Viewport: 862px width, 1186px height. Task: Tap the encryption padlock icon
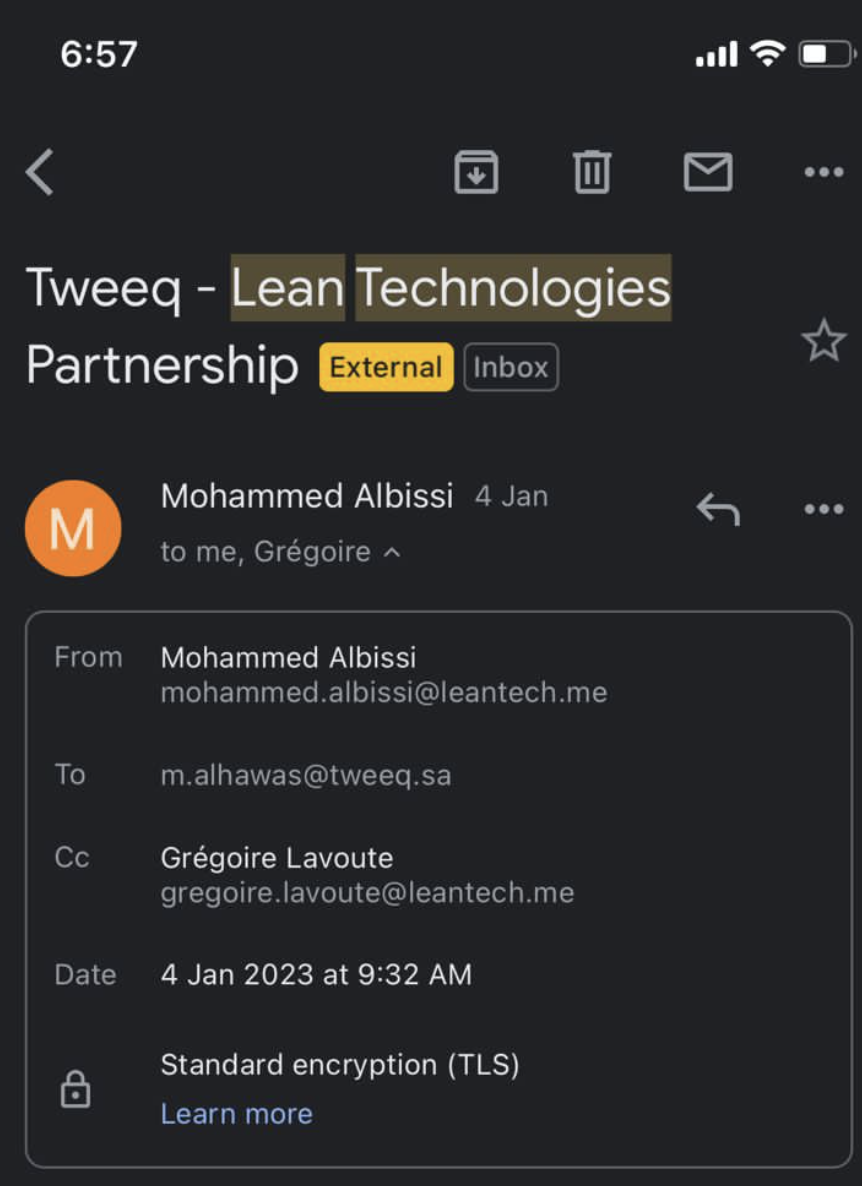click(75, 1090)
